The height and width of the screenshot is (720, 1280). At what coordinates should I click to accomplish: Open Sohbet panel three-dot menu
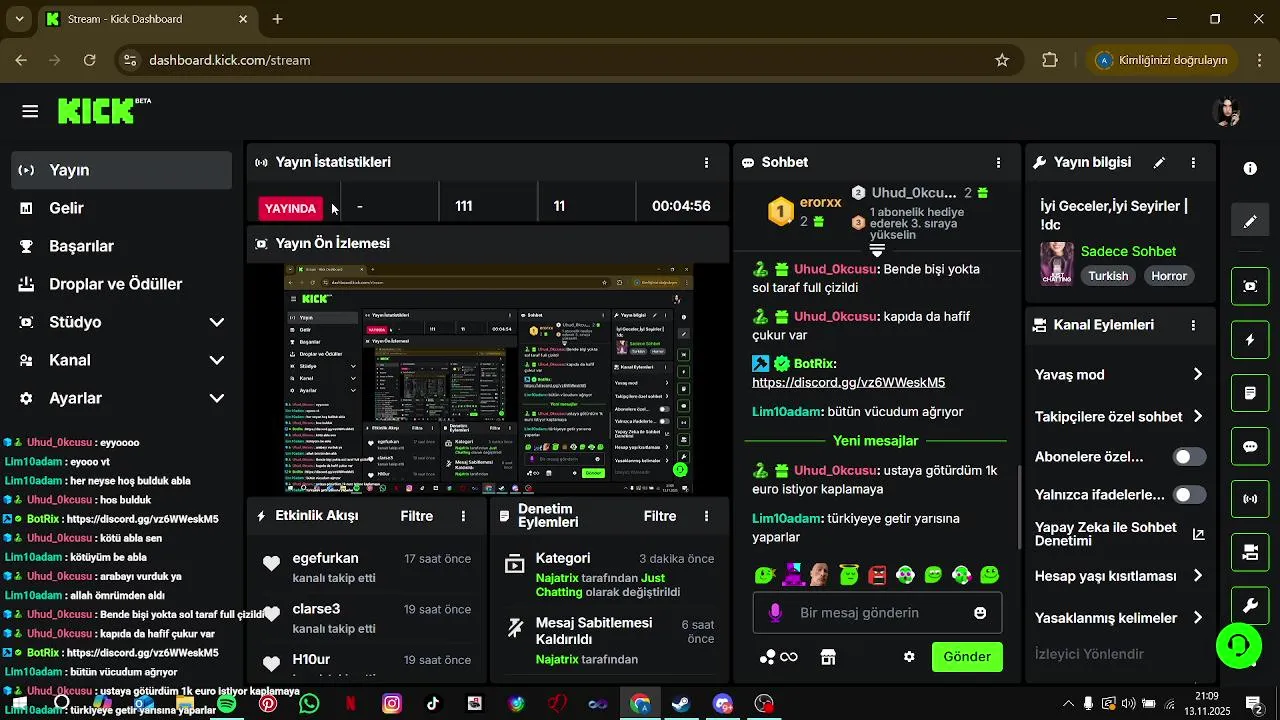pos(998,162)
